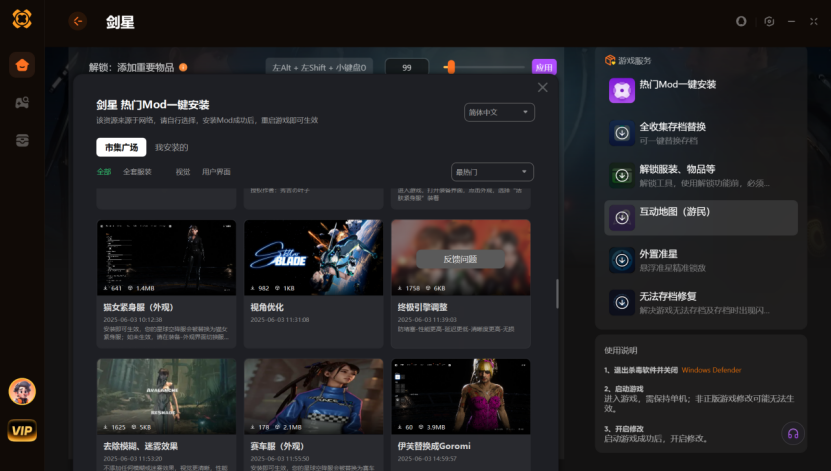
Task: Select the 全套服装 category filter
Action: click(137, 172)
